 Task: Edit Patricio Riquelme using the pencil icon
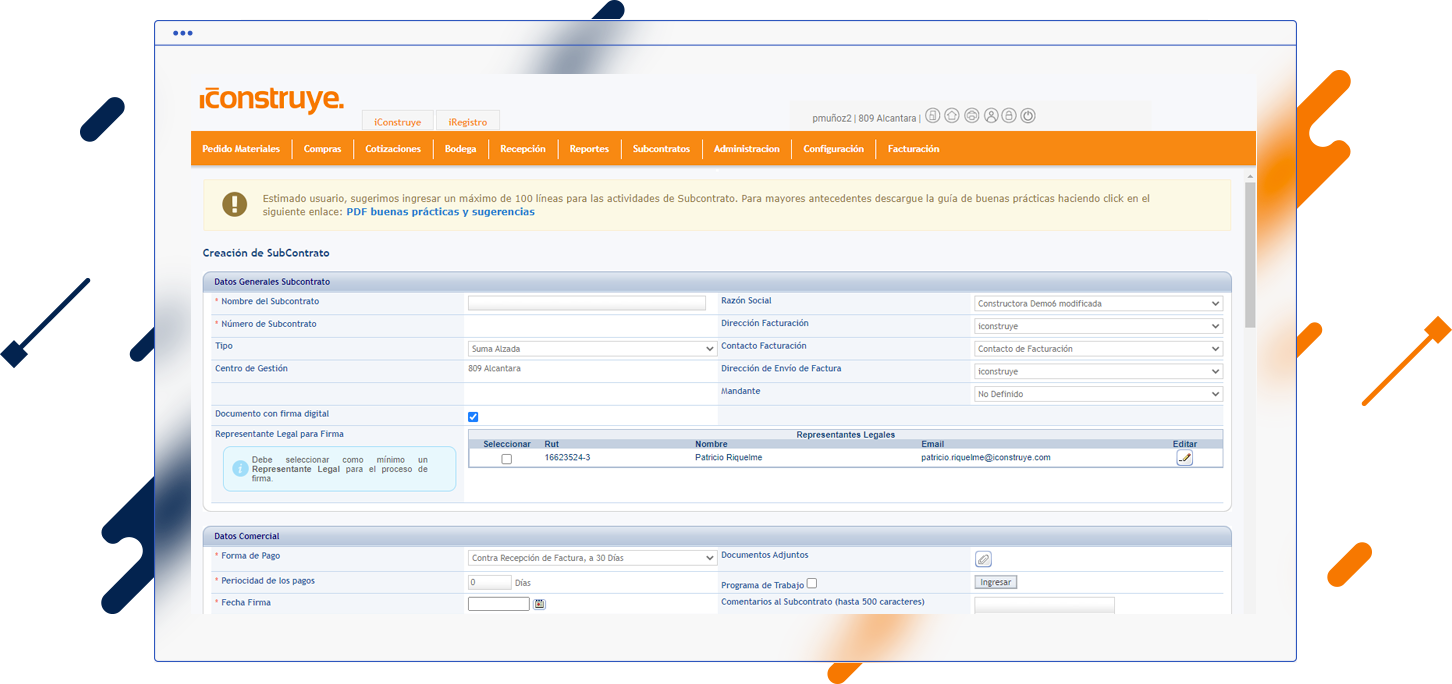pos(1184,457)
